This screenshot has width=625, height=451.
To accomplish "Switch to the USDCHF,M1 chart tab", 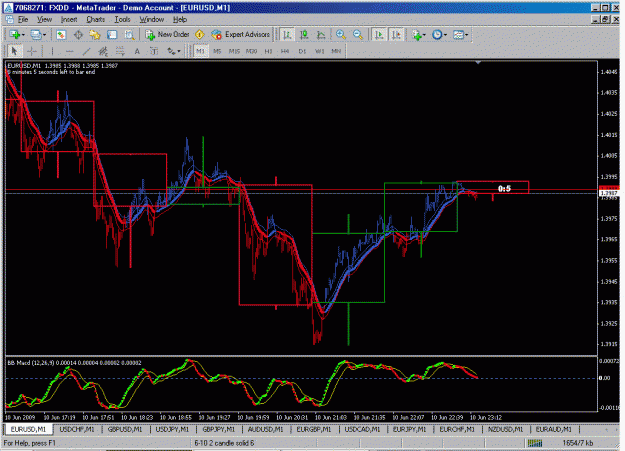I will (77, 429).
